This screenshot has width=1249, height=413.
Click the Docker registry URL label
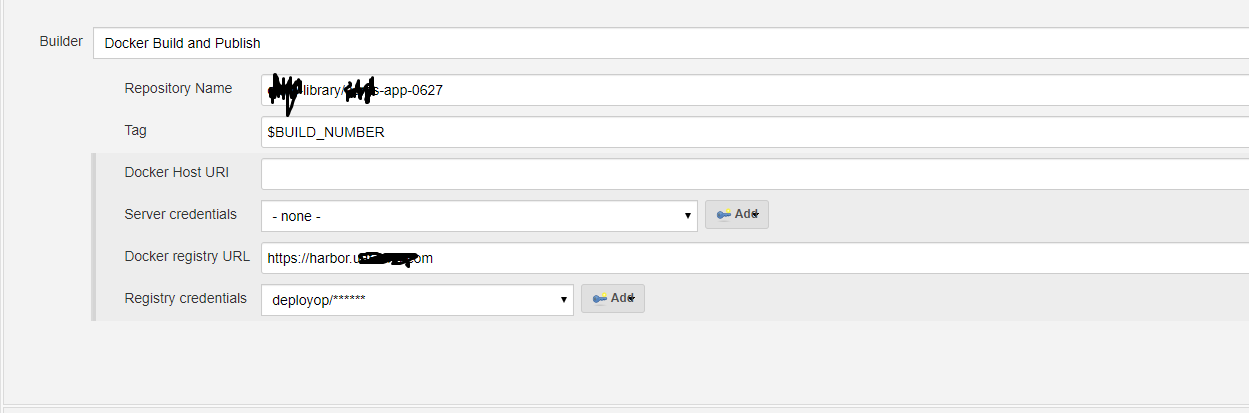[187, 256]
